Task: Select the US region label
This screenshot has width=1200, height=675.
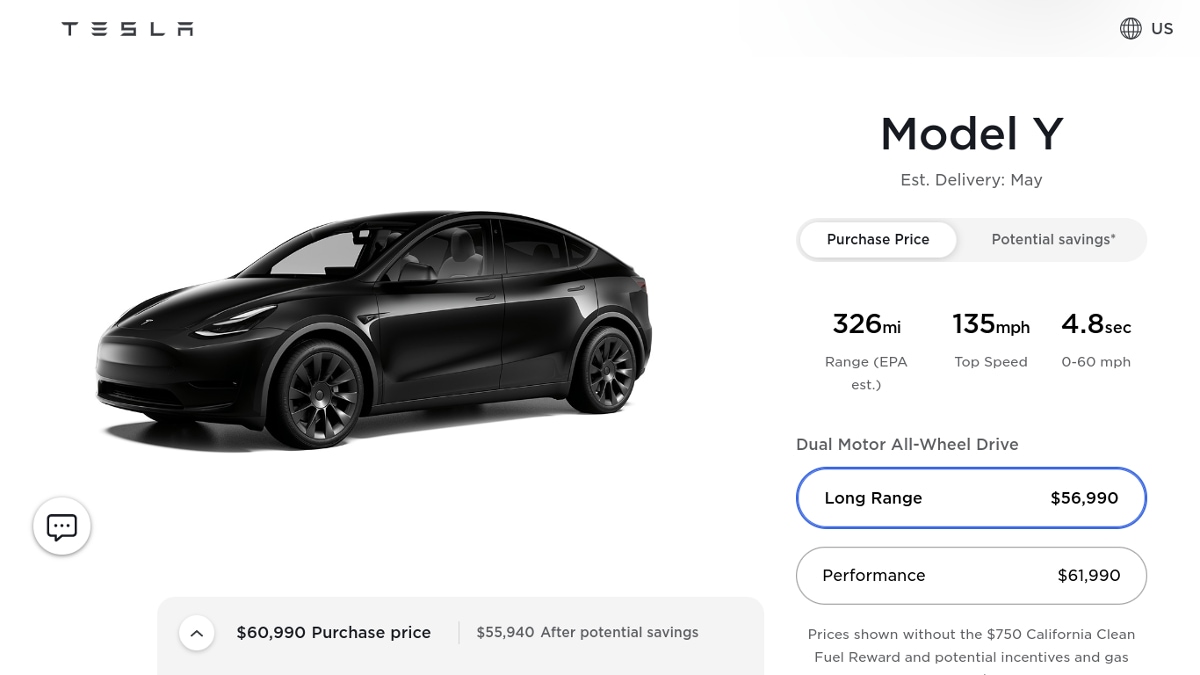Action: [x=1162, y=29]
